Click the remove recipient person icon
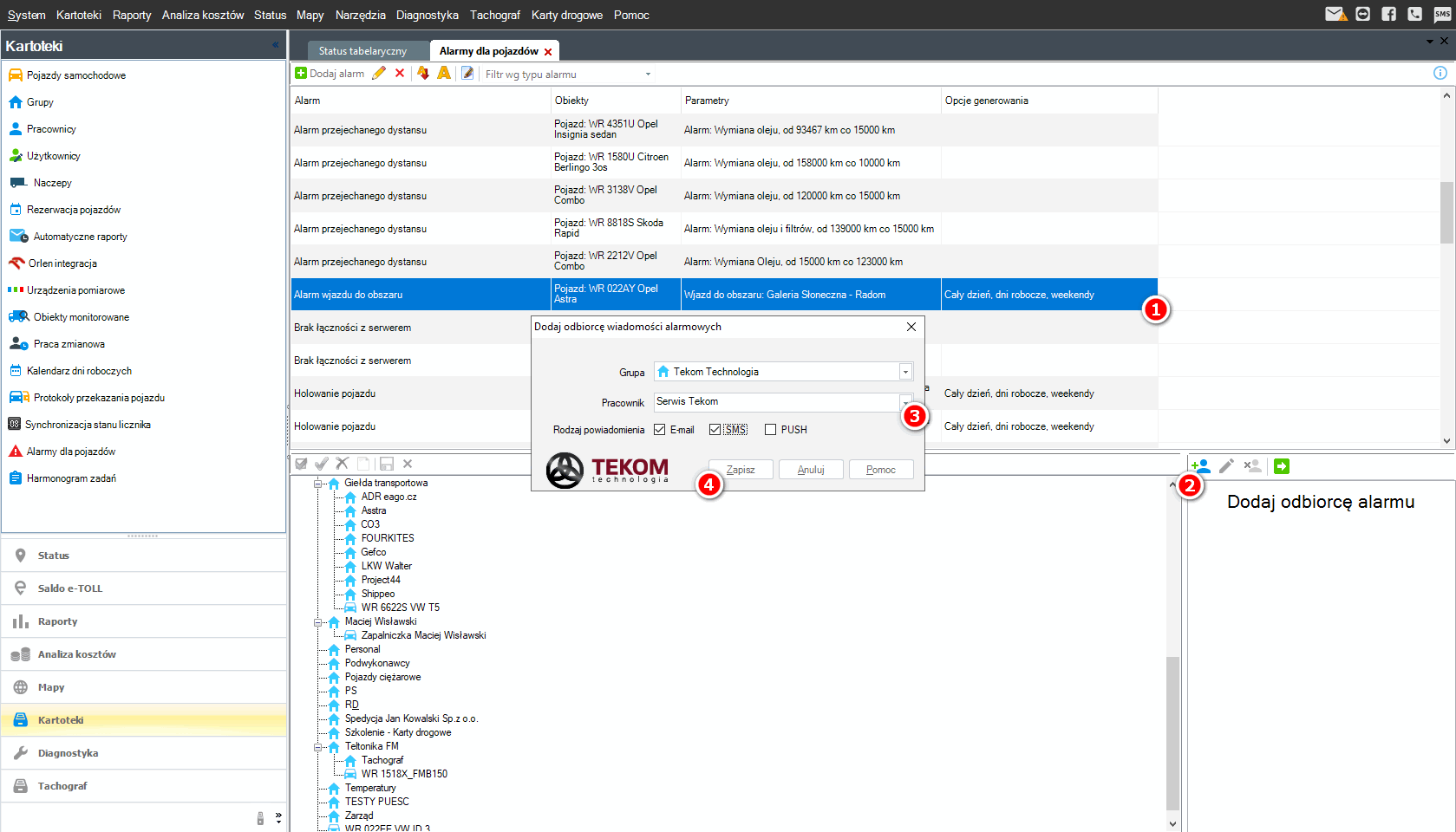1456x832 pixels. tap(1252, 466)
